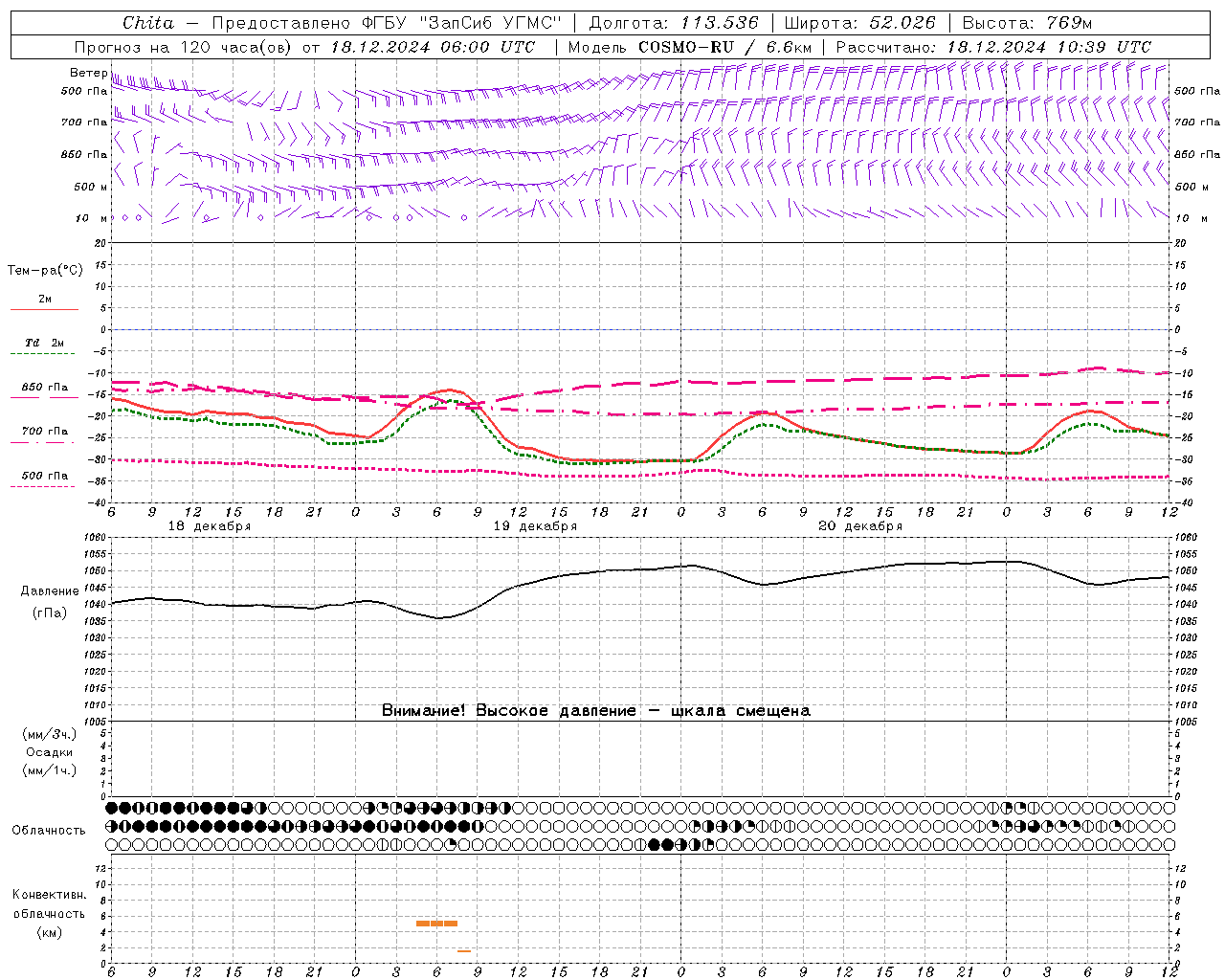Click the long orange convective cloud bar

436,924
